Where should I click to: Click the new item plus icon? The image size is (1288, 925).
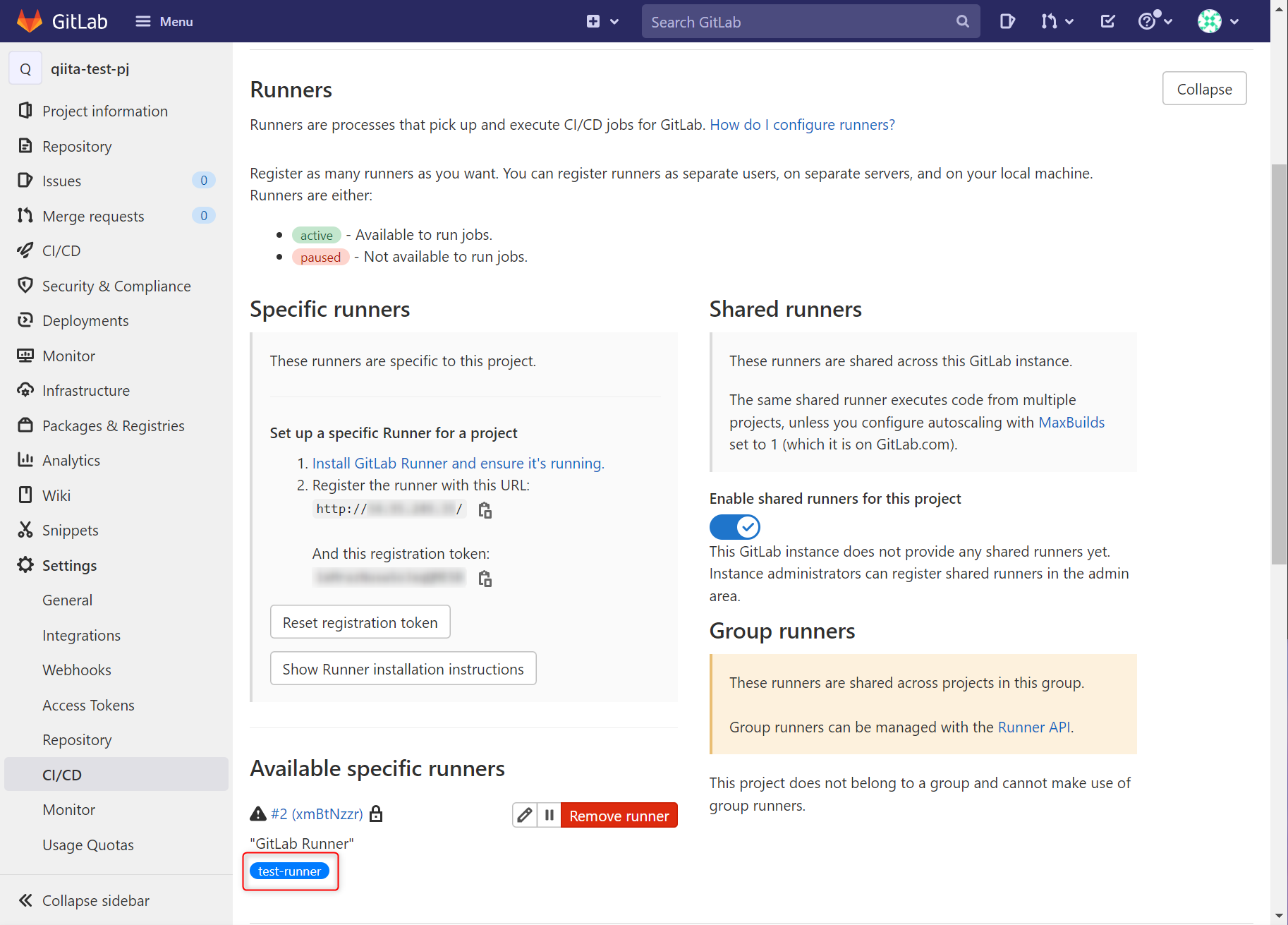595,21
